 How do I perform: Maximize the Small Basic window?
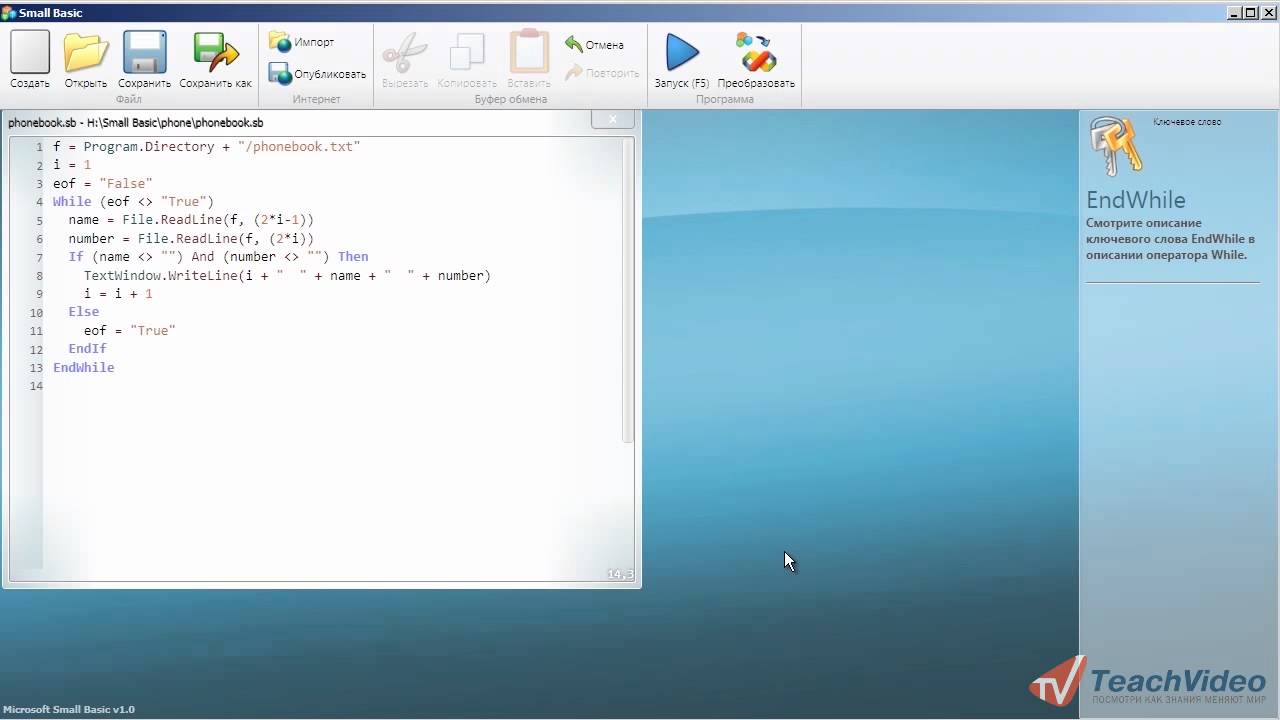pyautogui.click(x=1251, y=12)
